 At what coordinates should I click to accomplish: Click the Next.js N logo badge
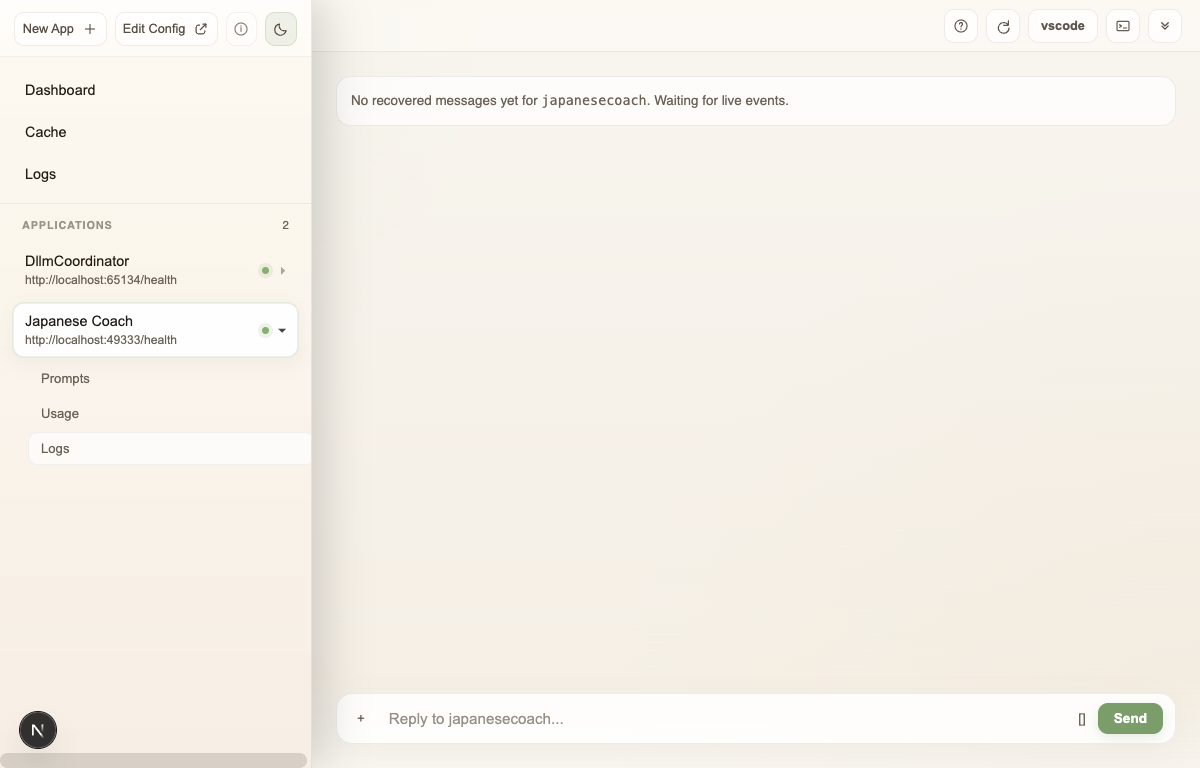(x=38, y=730)
